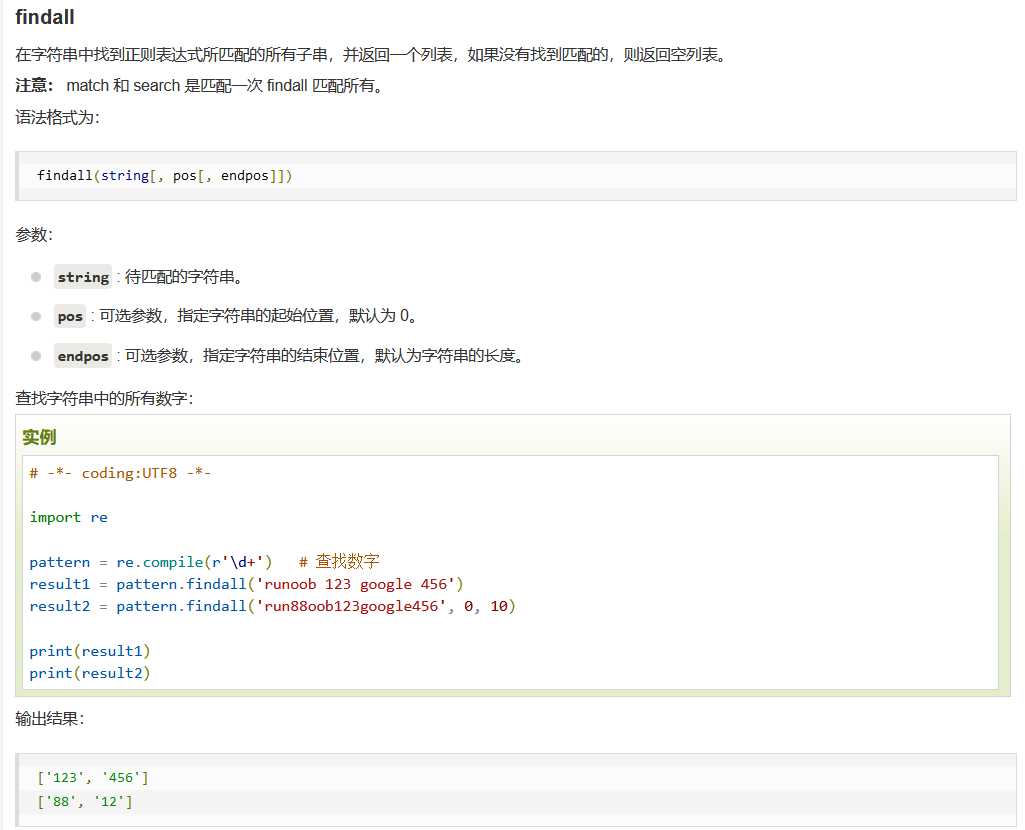Click the findall(string[, pos[, endpos]]) syntax line
The image size is (1025, 830).
(165, 175)
